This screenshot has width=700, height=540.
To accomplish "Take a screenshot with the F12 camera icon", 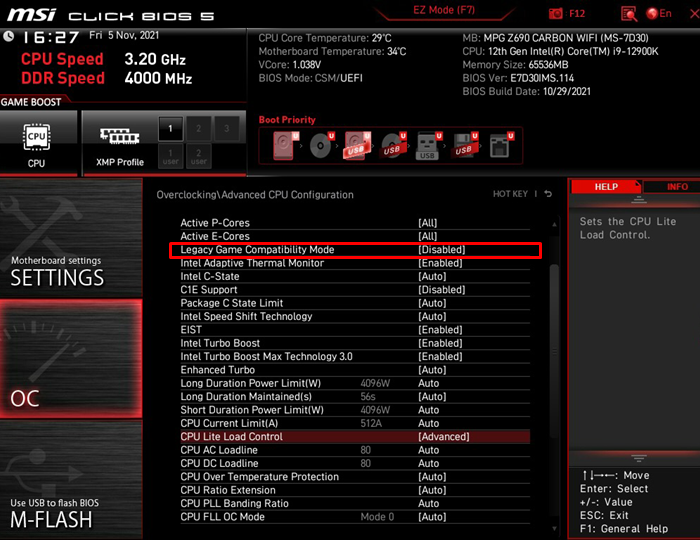I will 556,14.
